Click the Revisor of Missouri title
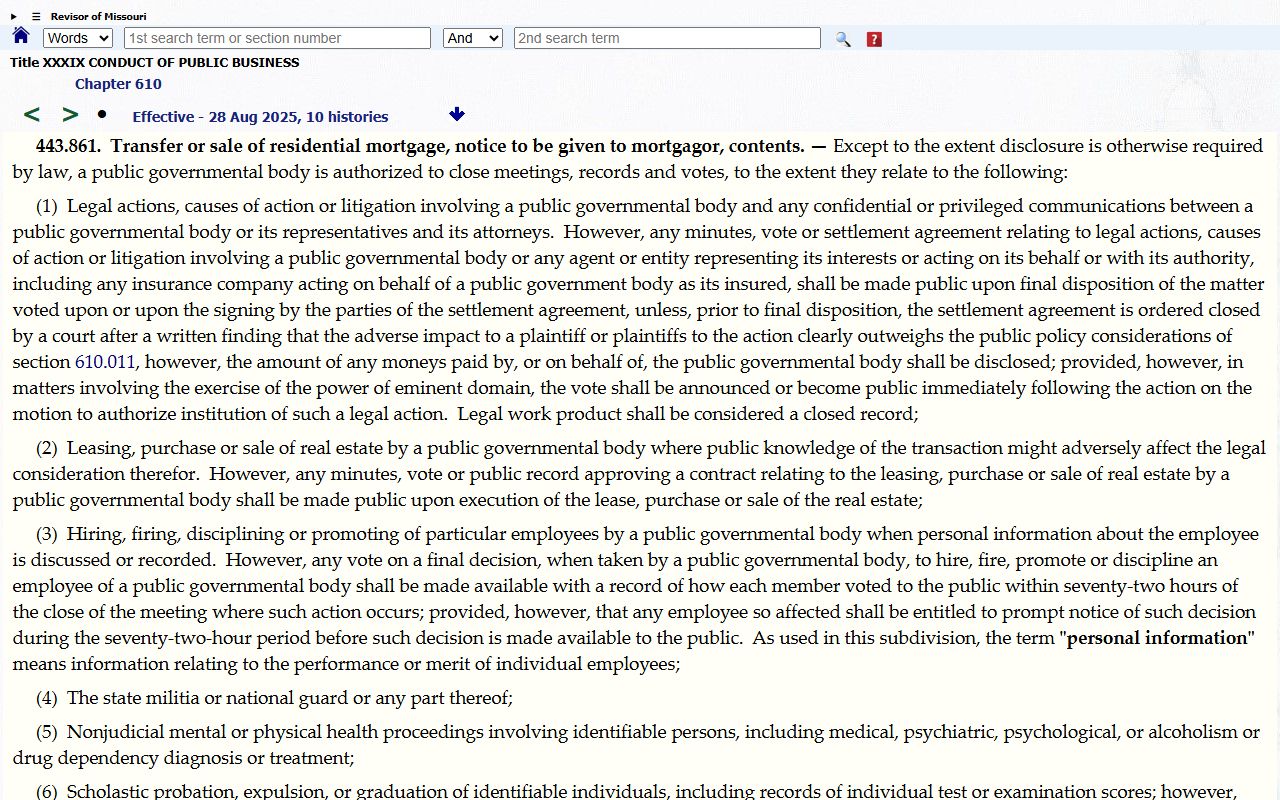Viewport: 1280px width, 800px height. 99,16
